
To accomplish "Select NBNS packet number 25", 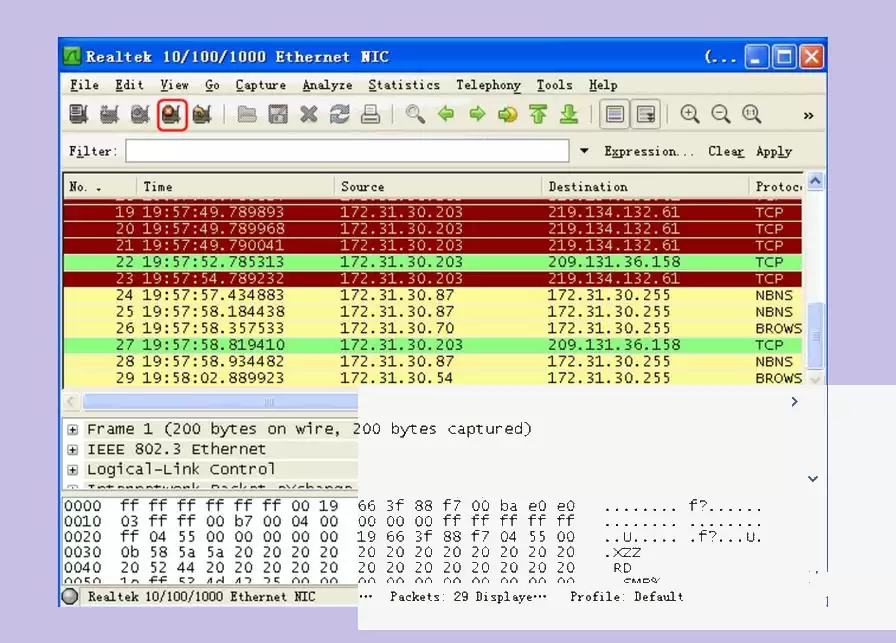I will pos(433,312).
